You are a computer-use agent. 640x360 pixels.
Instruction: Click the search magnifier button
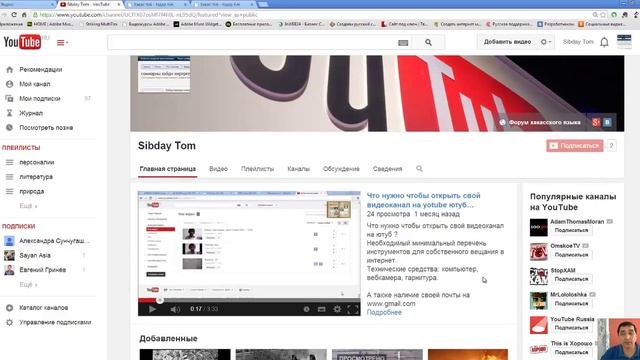pyautogui.click(x=428, y=42)
